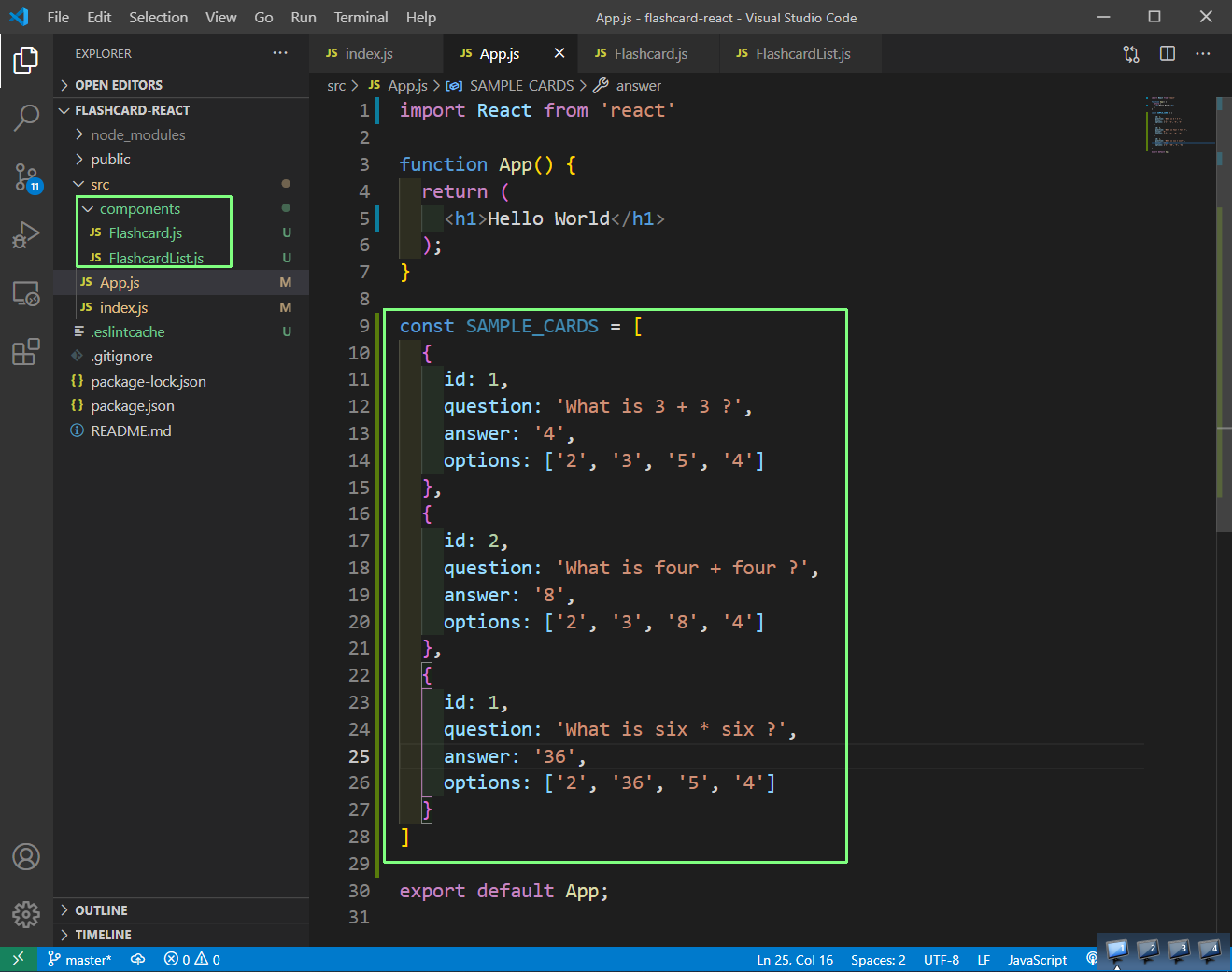Collapse the components folder
The width and height of the screenshot is (1232, 972).
181,209
